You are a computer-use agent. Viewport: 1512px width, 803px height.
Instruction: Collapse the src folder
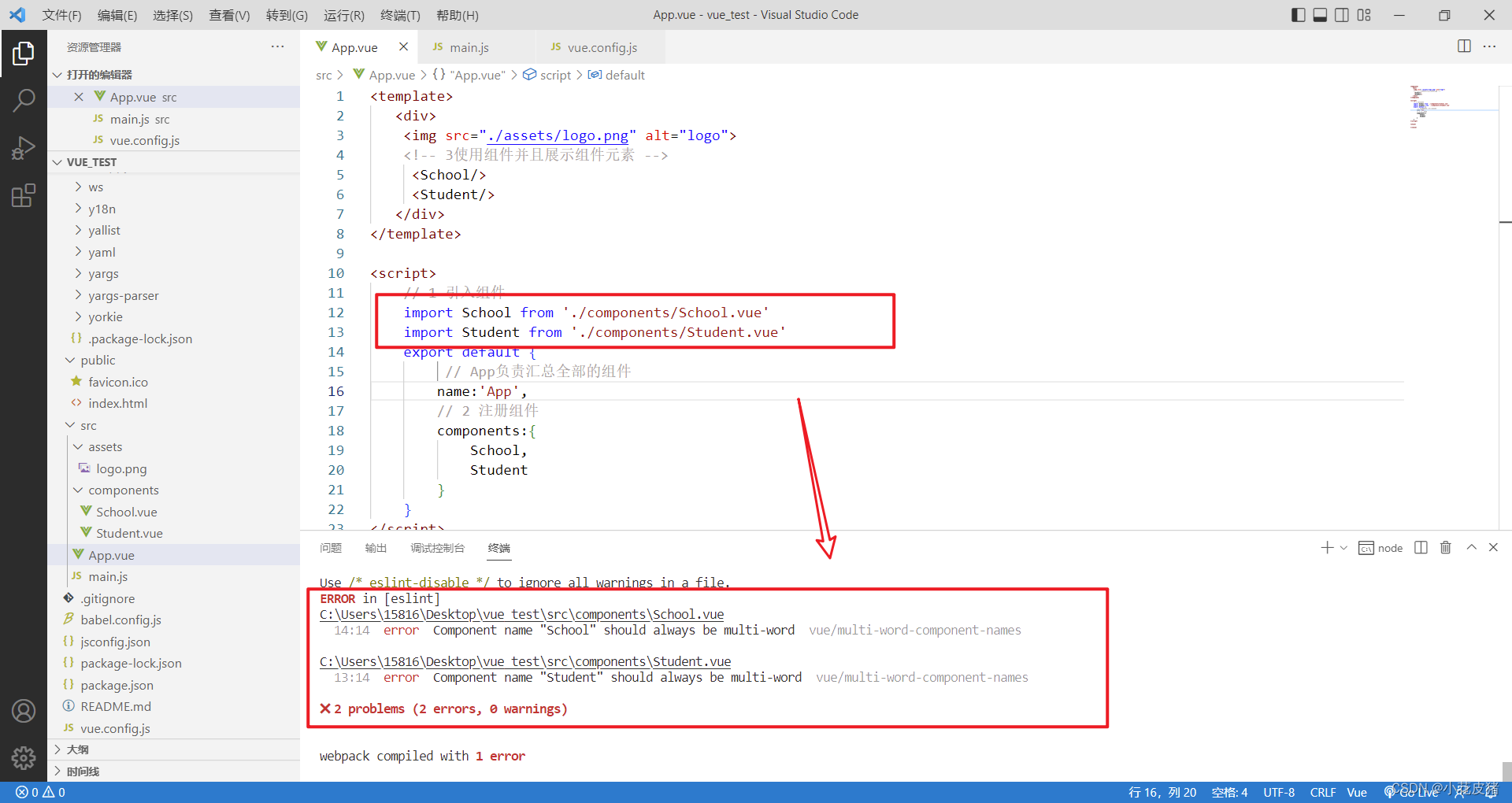[x=173, y=425]
